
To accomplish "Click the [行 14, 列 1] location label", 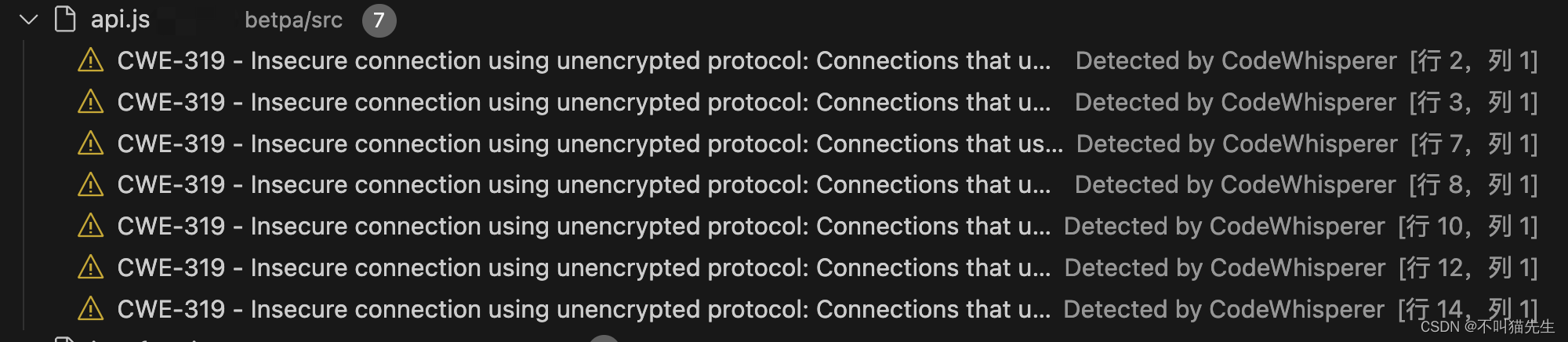I will [x=1467, y=309].
